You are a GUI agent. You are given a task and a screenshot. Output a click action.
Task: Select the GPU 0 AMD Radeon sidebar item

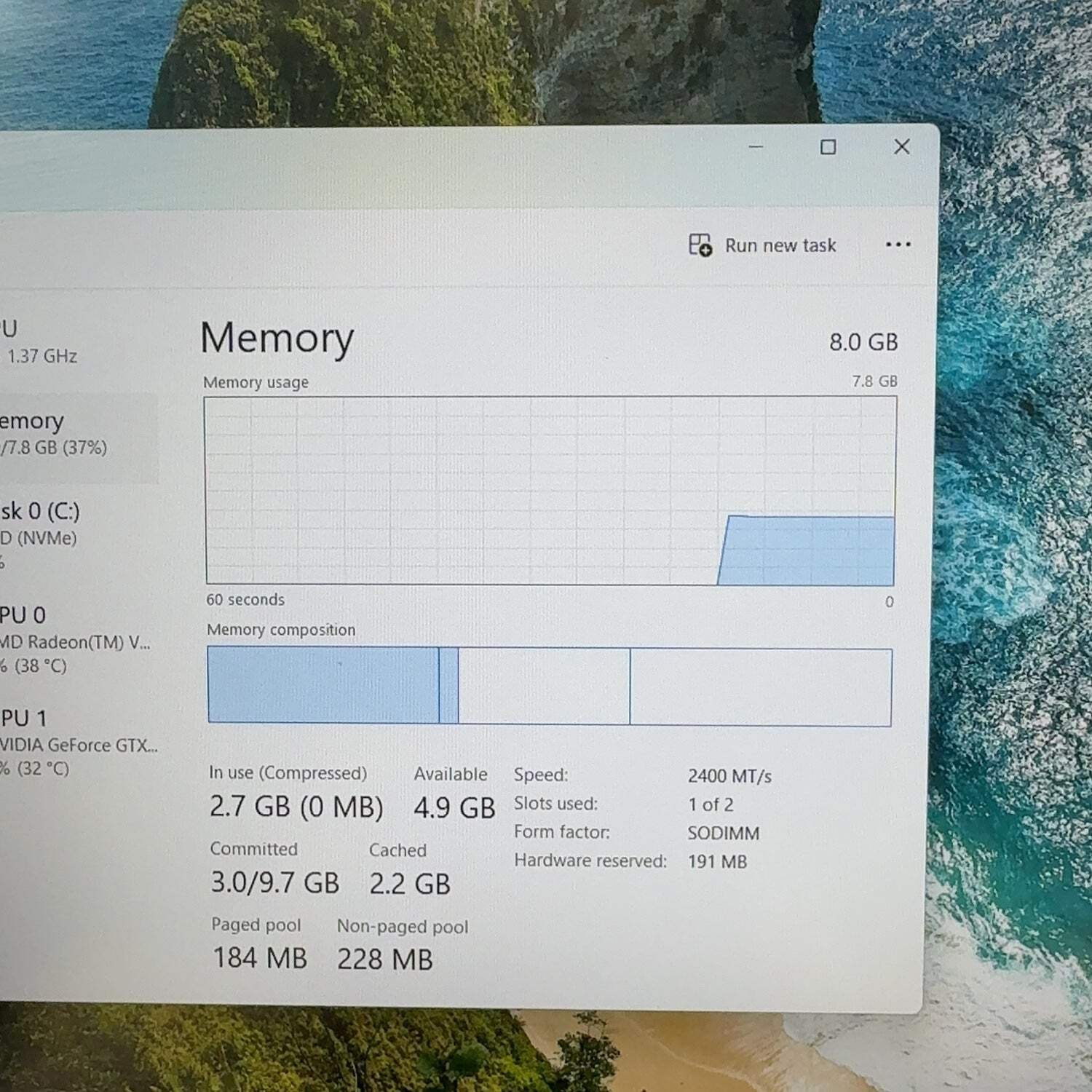pos(78,639)
